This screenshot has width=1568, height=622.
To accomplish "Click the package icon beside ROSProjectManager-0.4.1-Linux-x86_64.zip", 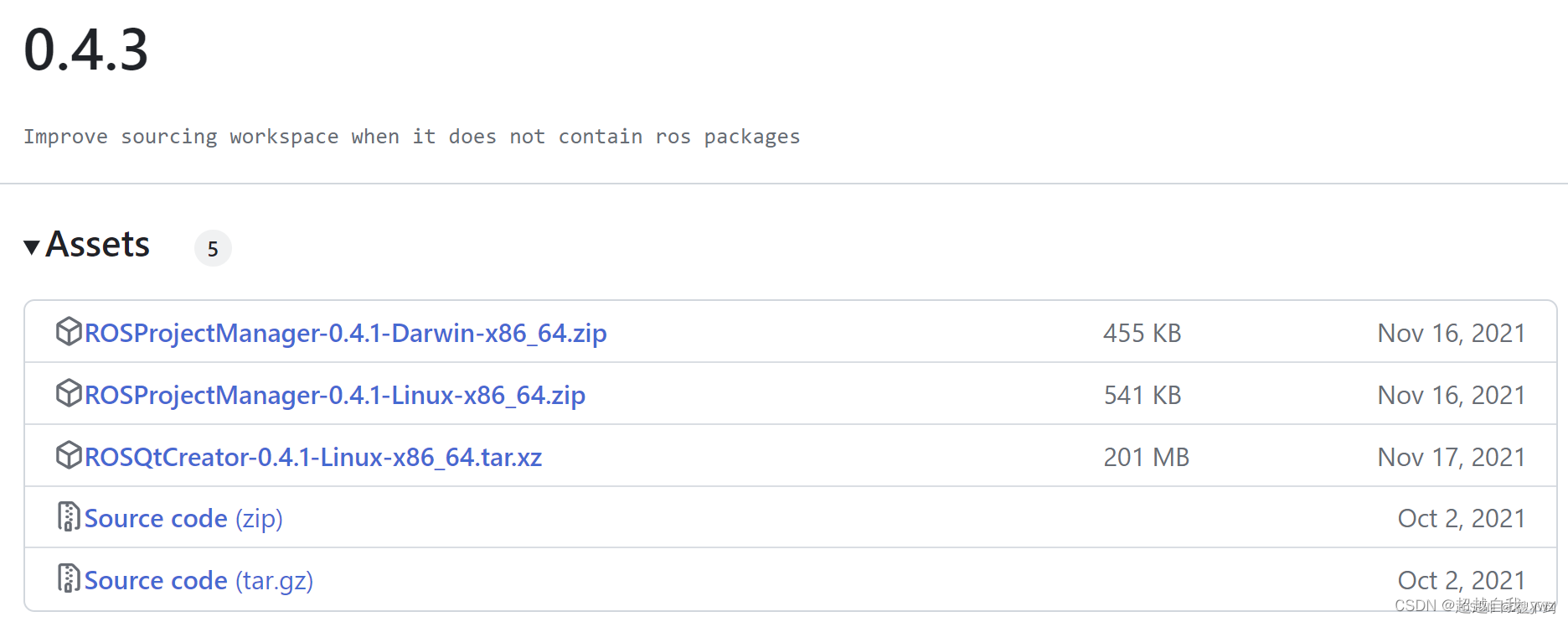I will (69, 394).
